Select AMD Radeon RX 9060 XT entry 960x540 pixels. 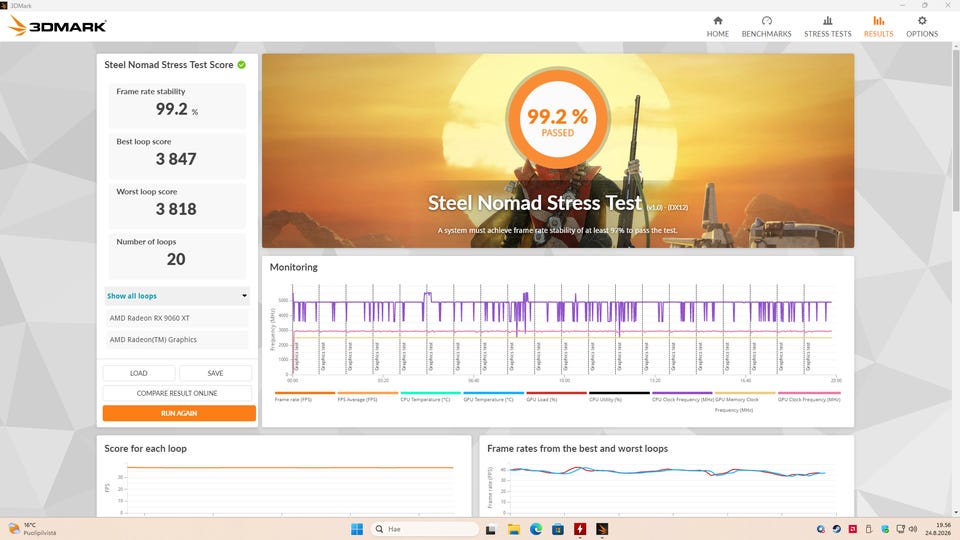click(x=177, y=318)
